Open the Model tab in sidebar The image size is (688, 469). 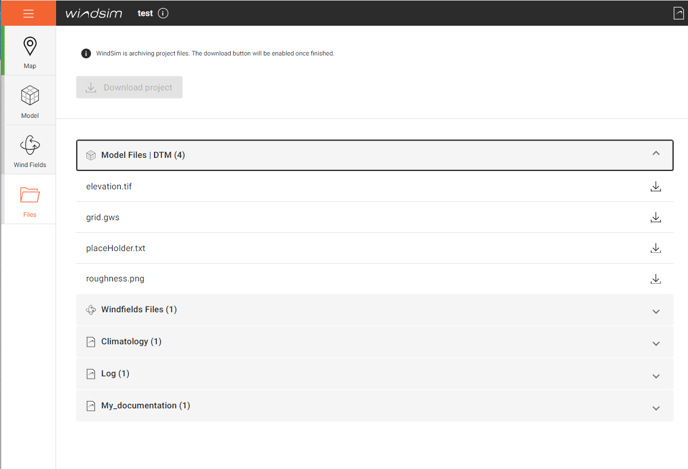pyautogui.click(x=29, y=101)
